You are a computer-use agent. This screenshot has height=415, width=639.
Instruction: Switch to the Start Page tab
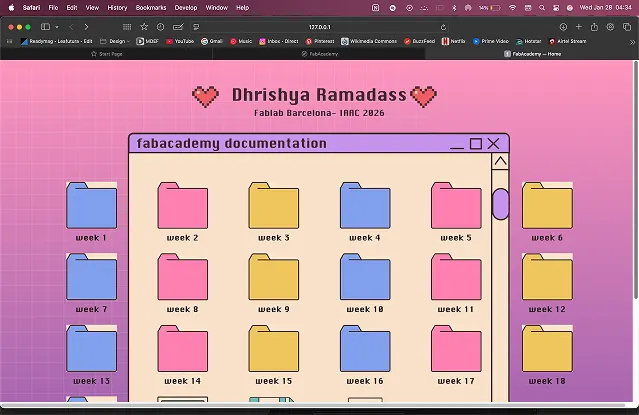click(x=107, y=54)
